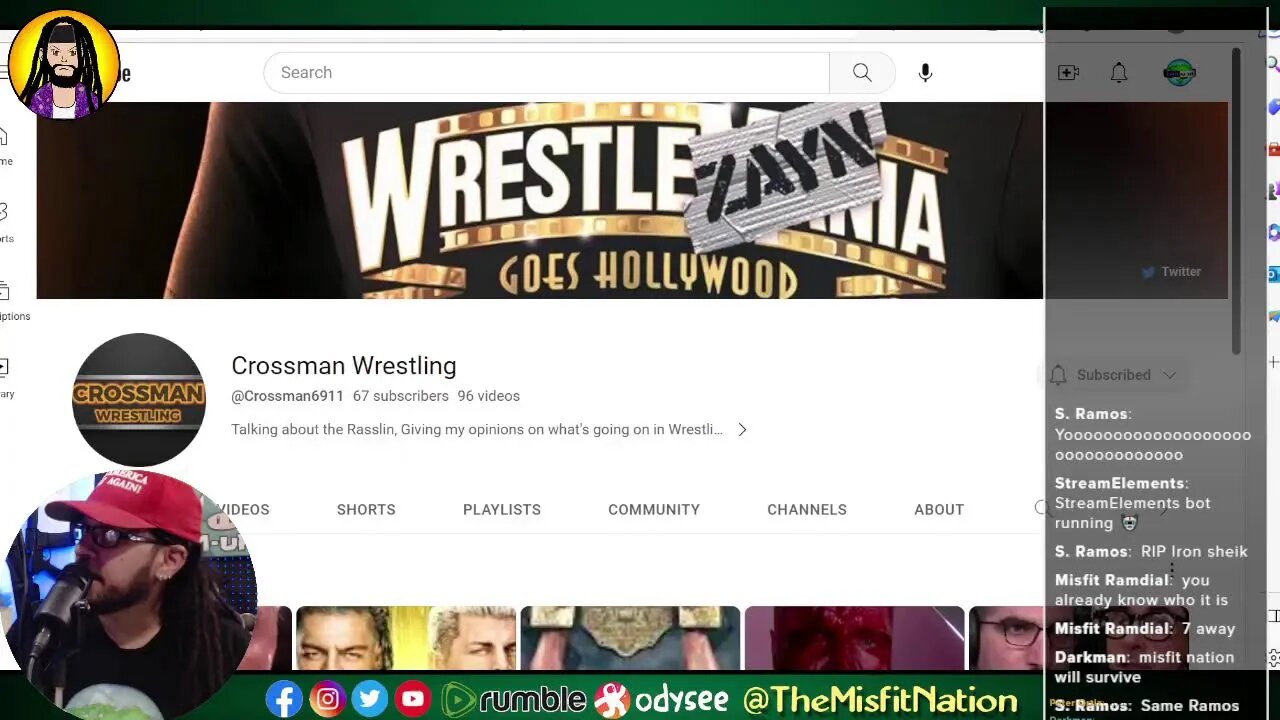The height and width of the screenshot is (720, 1280).
Task: Switch to the COMMUNITY tab
Action: click(654, 509)
